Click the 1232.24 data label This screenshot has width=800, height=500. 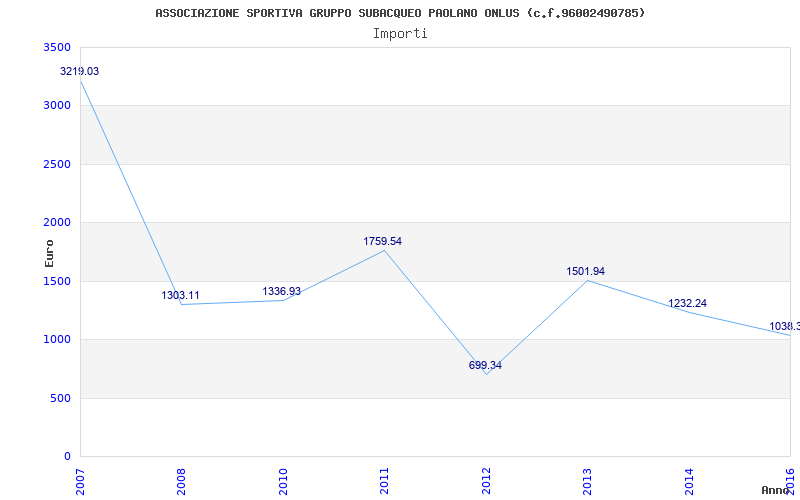[687, 304]
